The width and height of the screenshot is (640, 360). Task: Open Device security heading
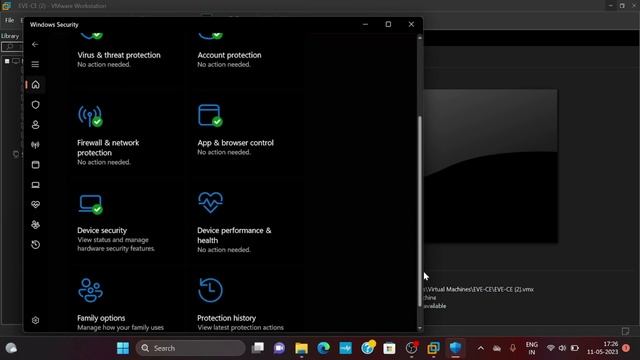tap(102, 231)
